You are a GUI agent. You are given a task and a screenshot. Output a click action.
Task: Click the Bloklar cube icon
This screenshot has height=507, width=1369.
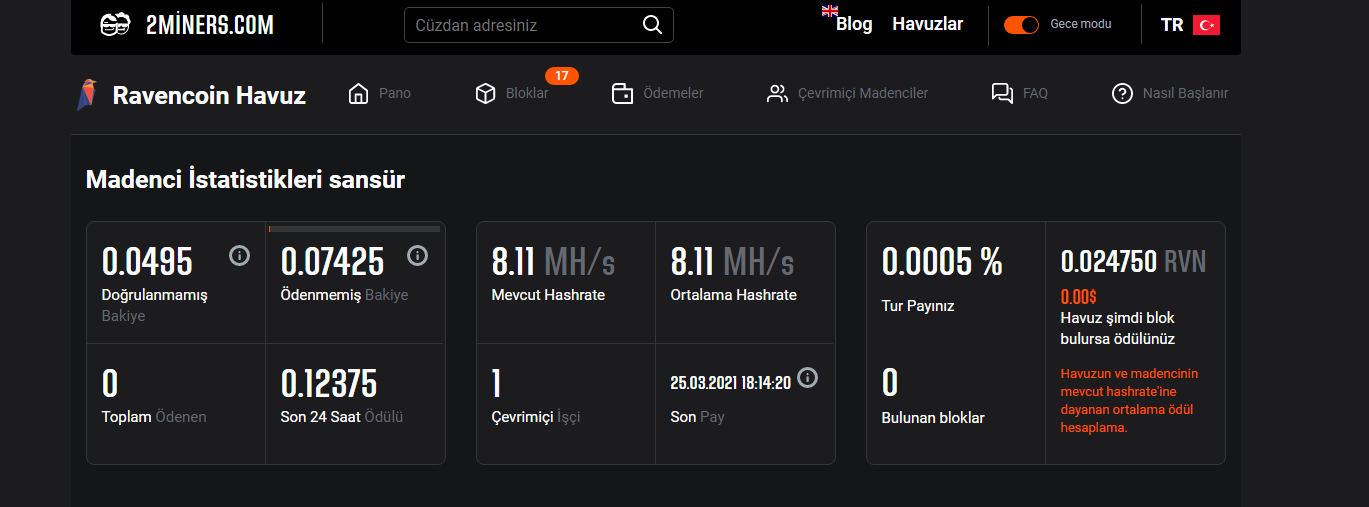pyautogui.click(x=485, y=94)
